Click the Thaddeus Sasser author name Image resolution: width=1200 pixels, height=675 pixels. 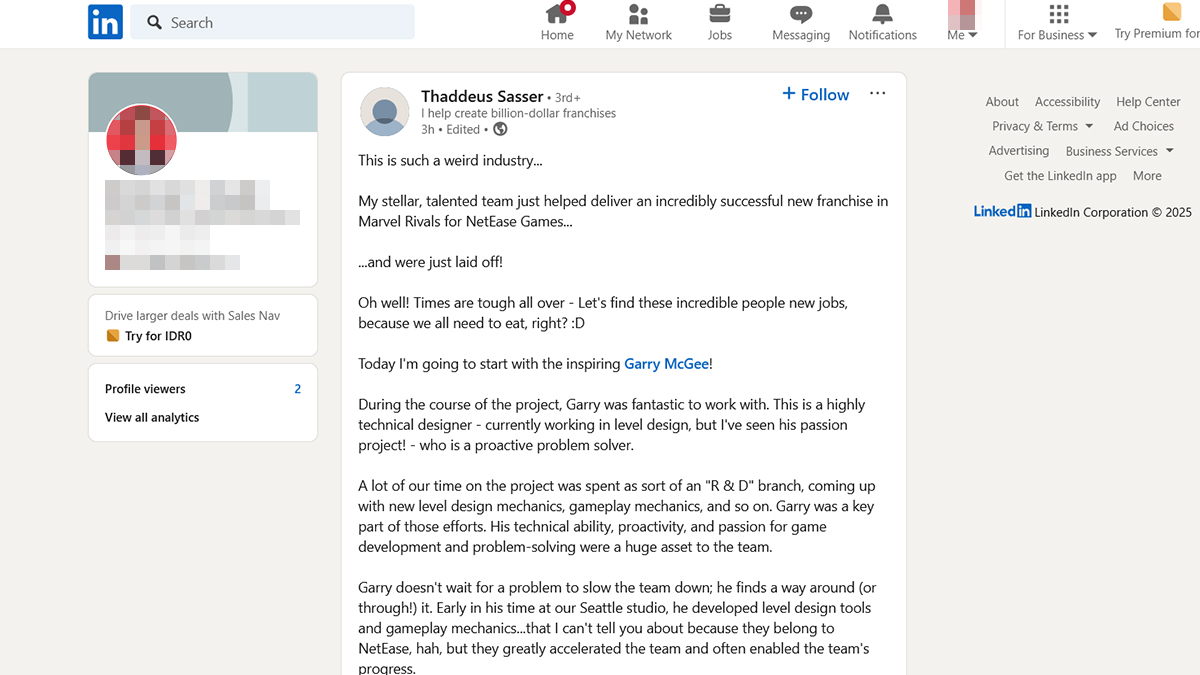click(x=482, y=97)
